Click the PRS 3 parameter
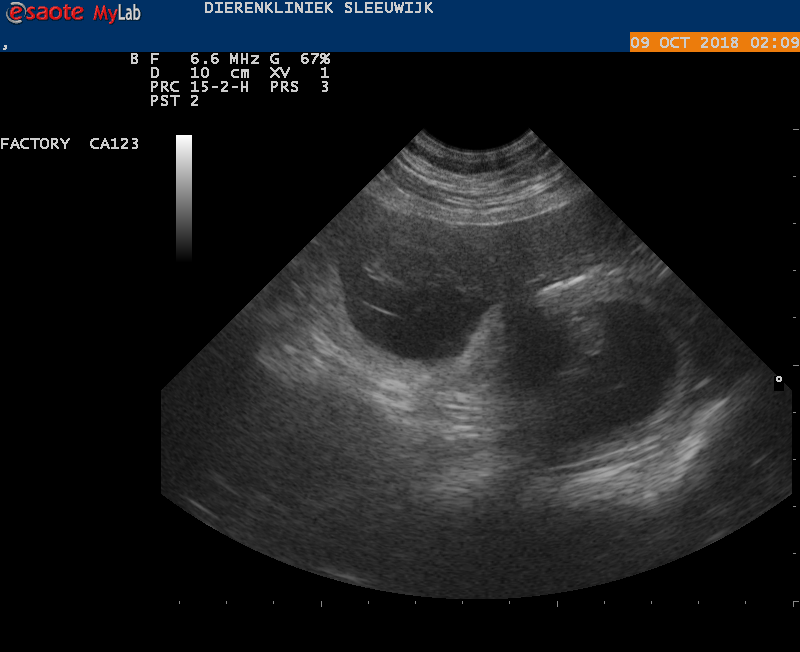The width and height of the screenshot is (800, 652). (x=299, y=87)
